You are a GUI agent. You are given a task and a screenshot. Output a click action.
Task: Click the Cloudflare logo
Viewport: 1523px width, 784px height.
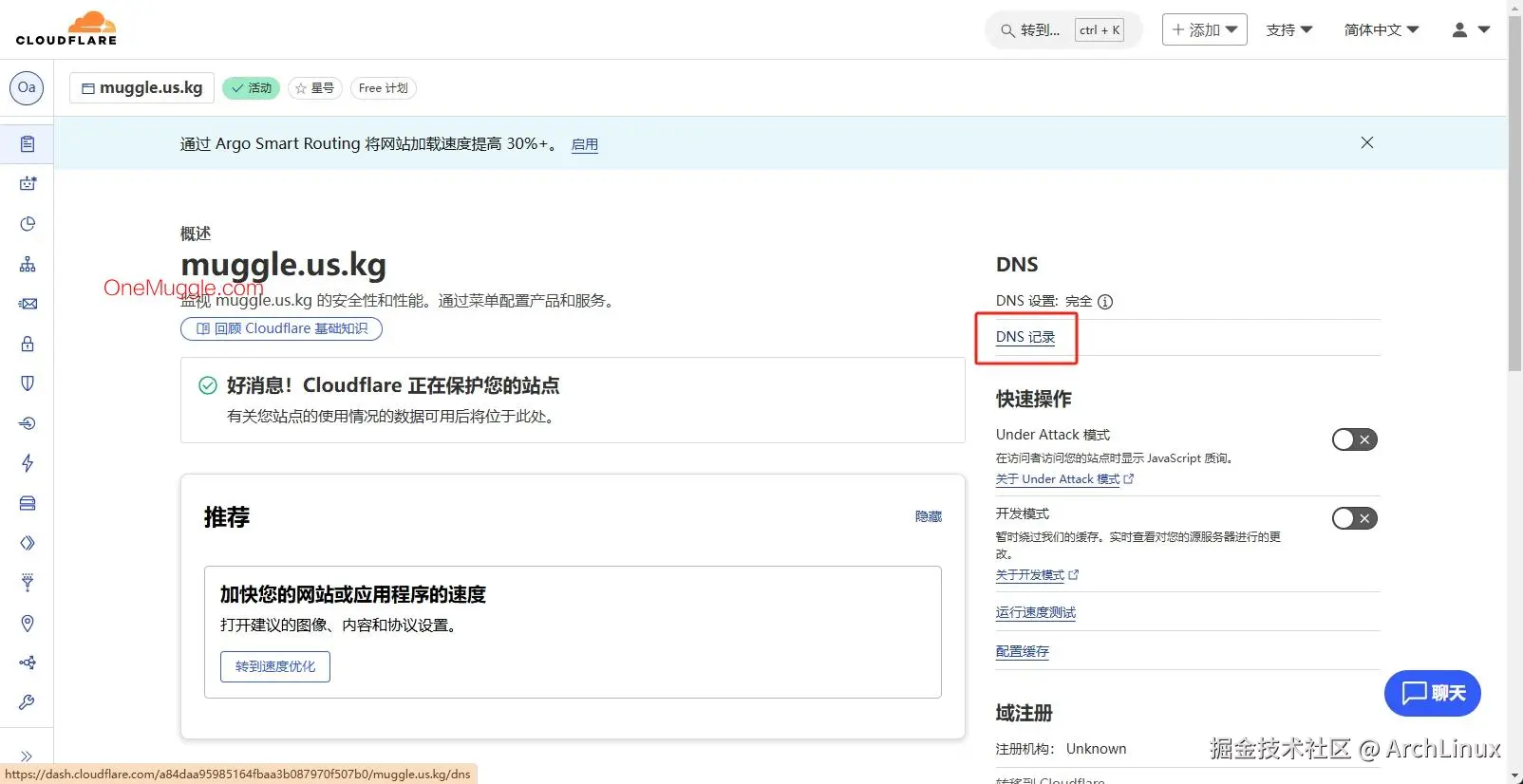[66, 28]
